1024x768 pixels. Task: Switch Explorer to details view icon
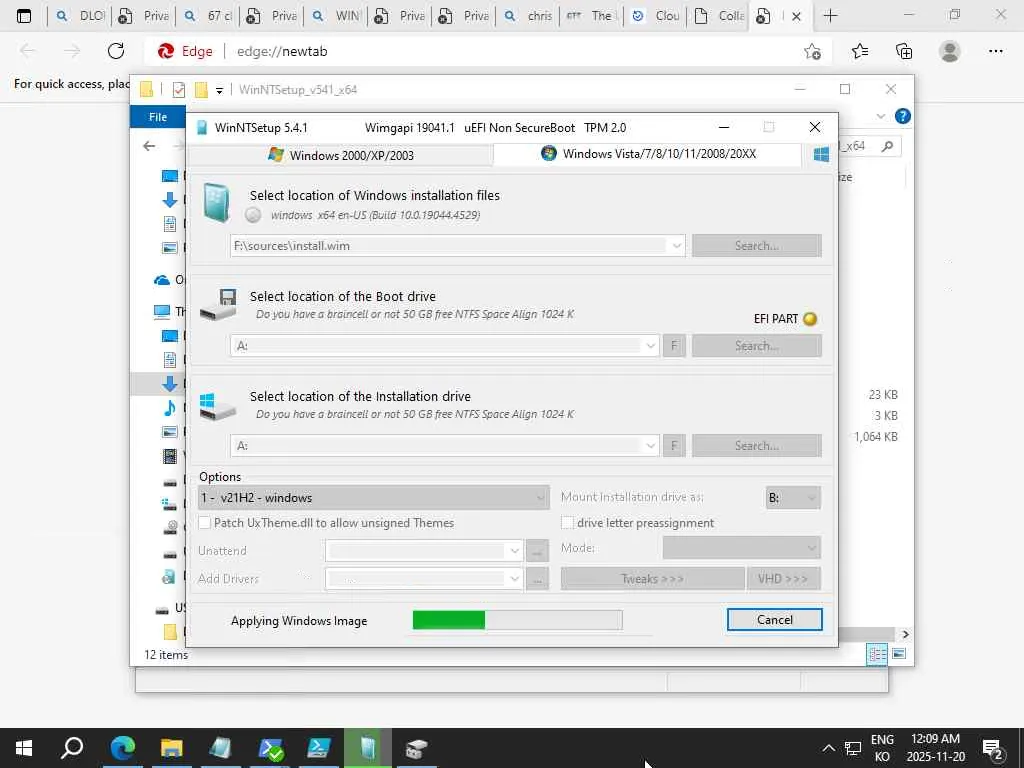pos(877,654)
